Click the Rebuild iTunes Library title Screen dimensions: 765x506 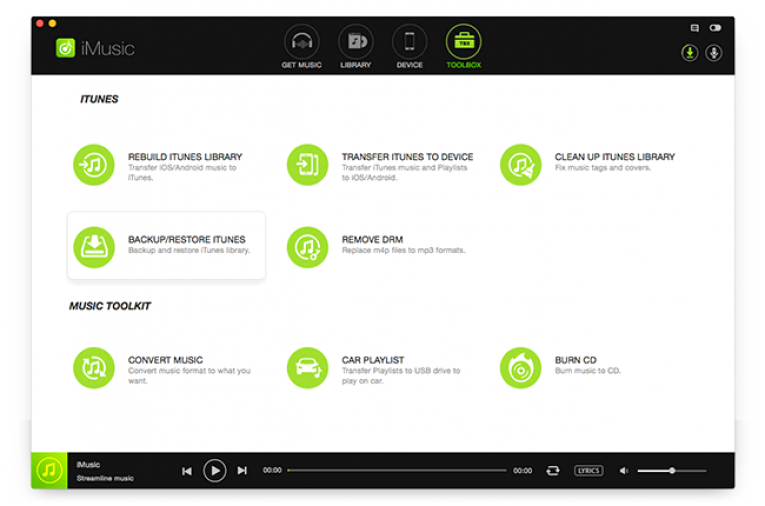click(185, 157)
